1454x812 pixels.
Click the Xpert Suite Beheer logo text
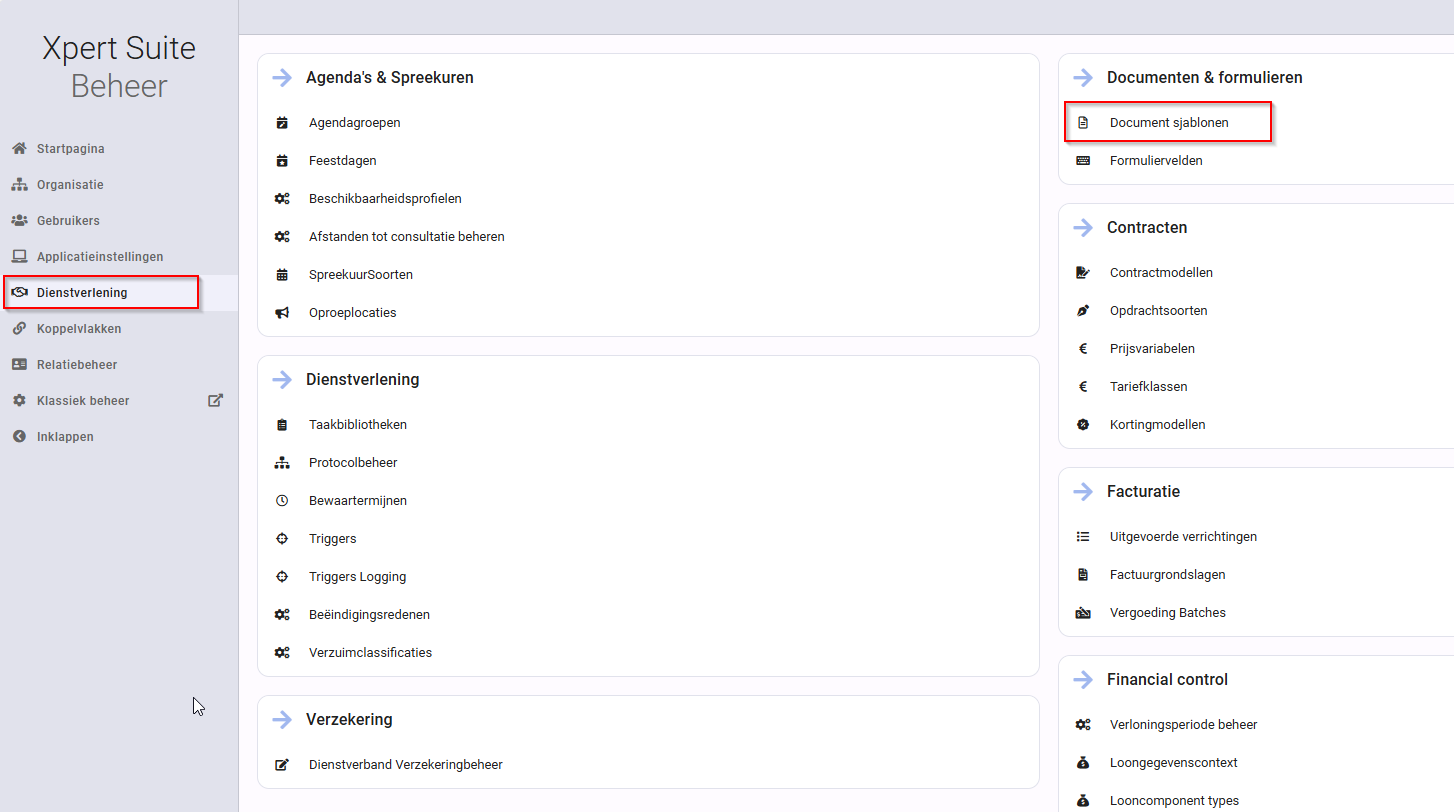[x=119, y=67]
